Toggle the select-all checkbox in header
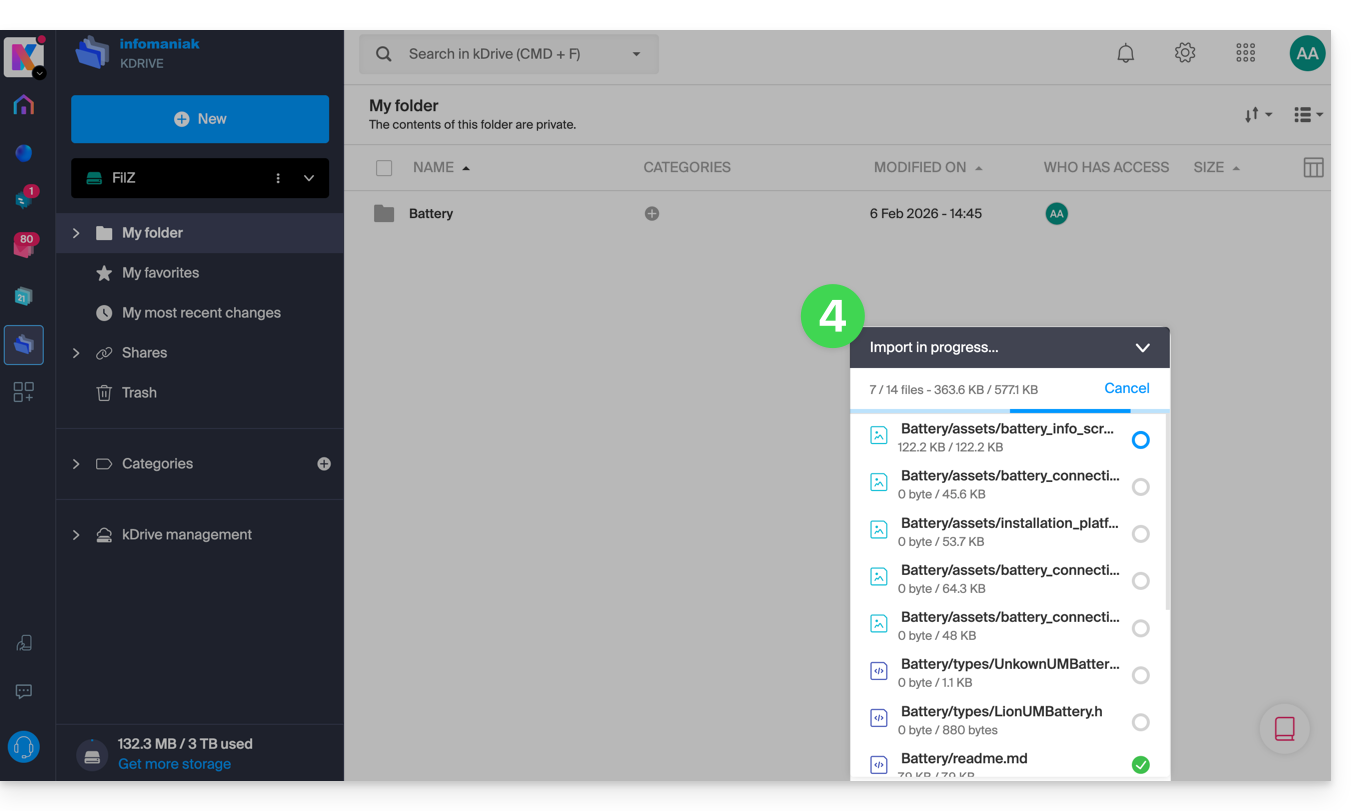 tap(384, 168)
